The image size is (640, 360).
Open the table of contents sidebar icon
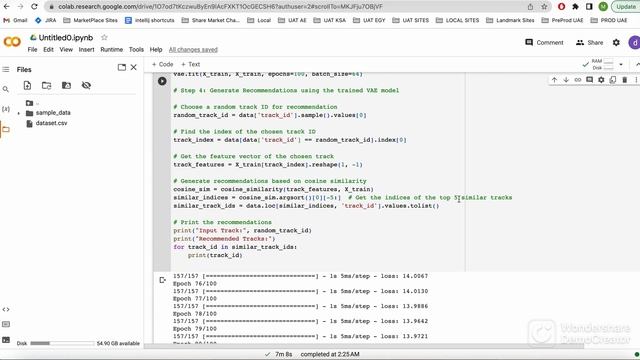[6, 69]
